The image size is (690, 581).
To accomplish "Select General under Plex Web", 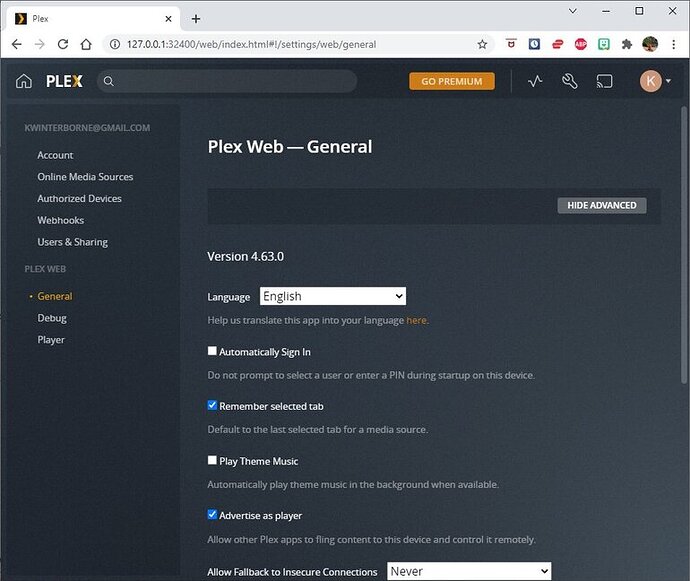I will coord(55,296).
